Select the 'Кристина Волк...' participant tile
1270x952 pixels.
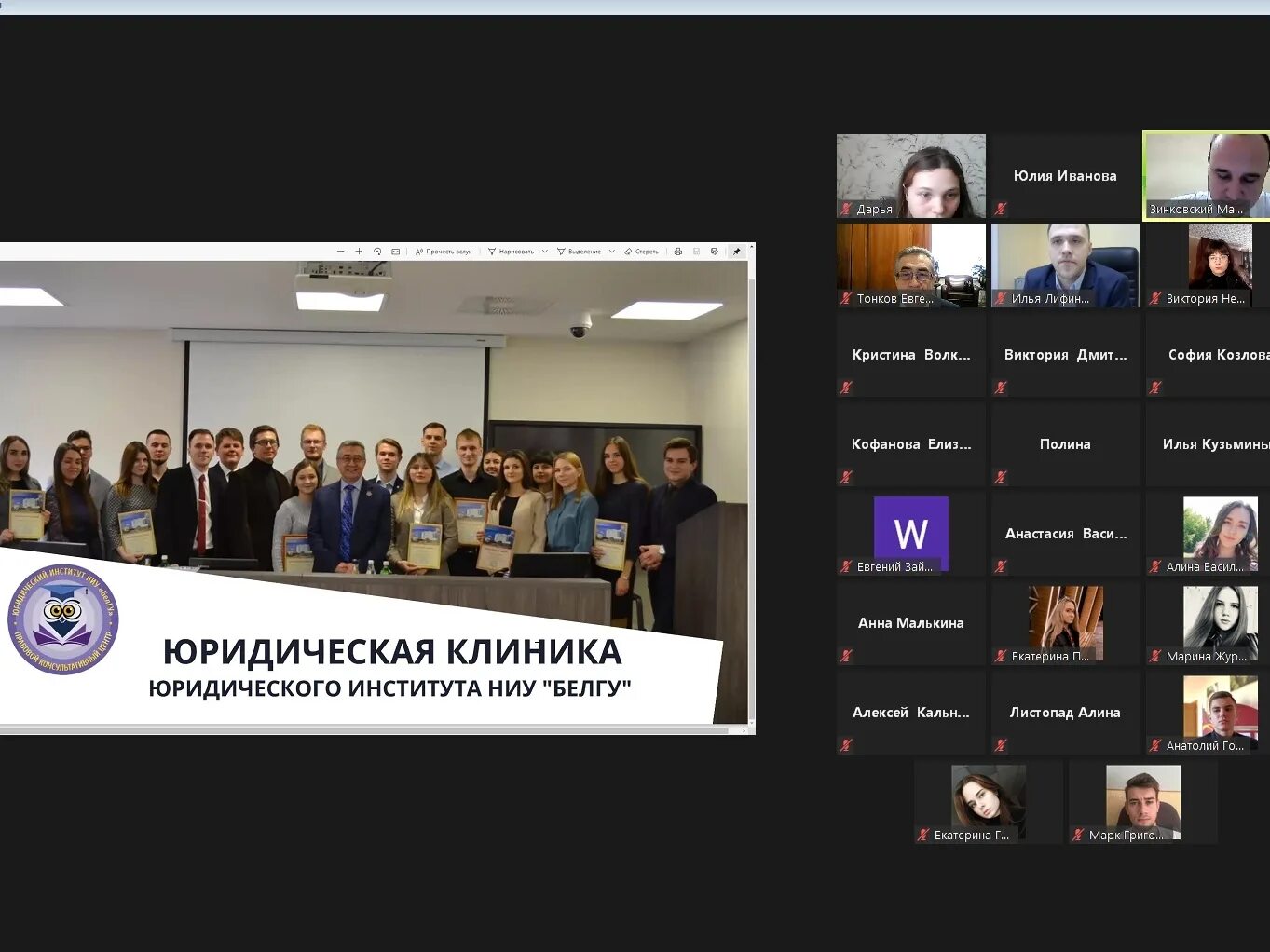pos(910,355)
